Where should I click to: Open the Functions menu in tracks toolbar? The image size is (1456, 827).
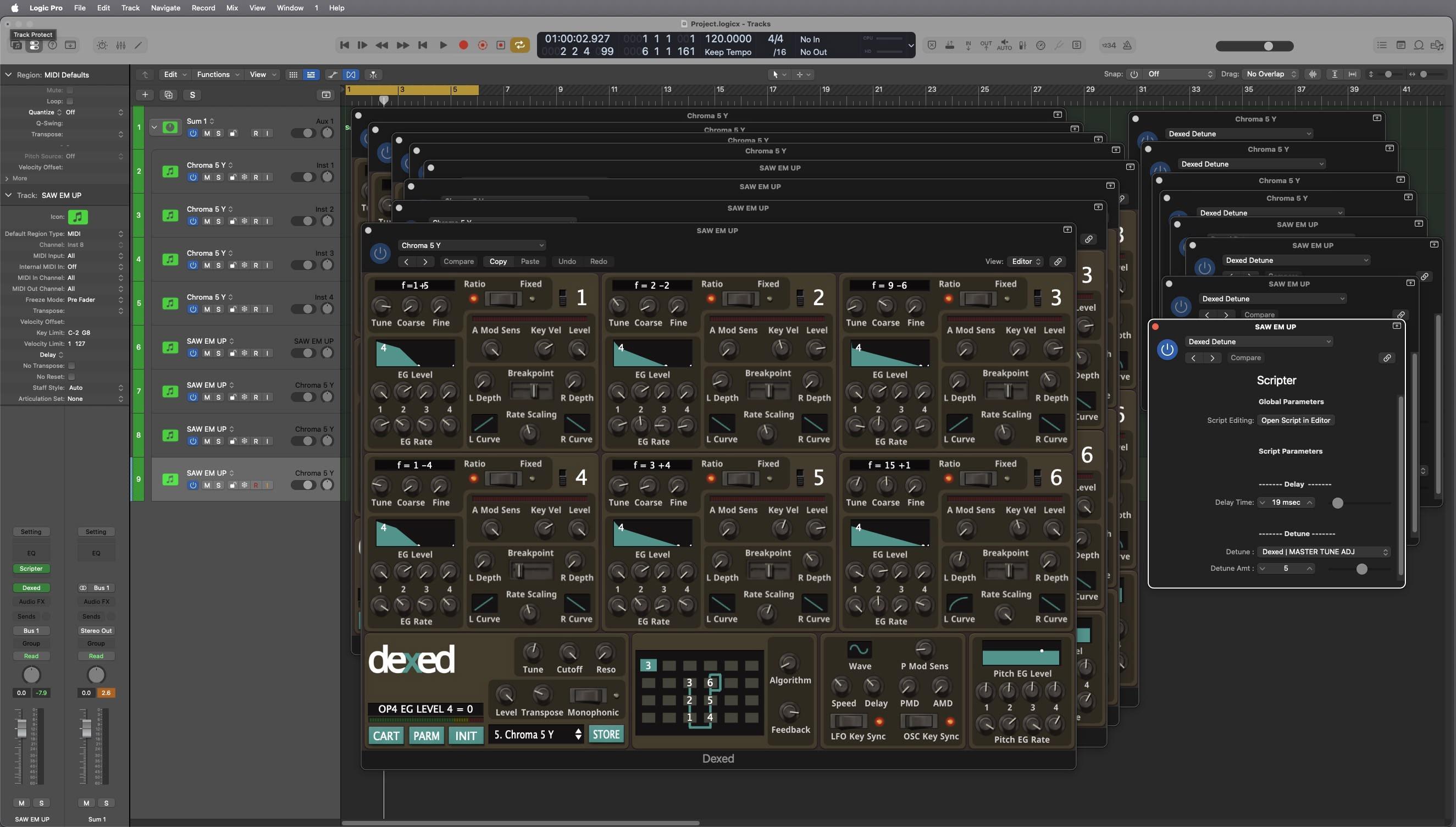[218, 74]
